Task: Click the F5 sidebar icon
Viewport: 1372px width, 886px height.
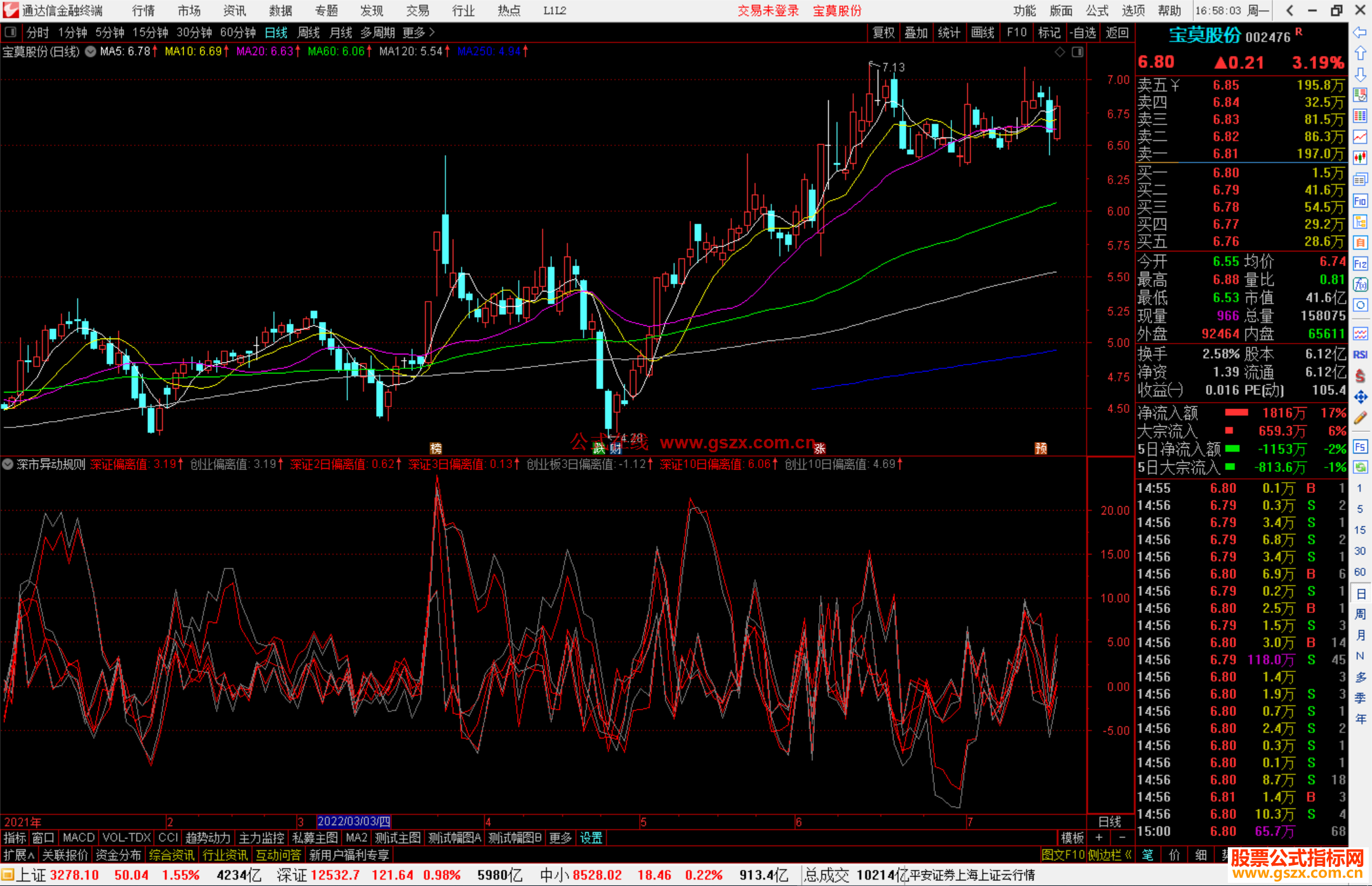Action: click(1360, 446)
